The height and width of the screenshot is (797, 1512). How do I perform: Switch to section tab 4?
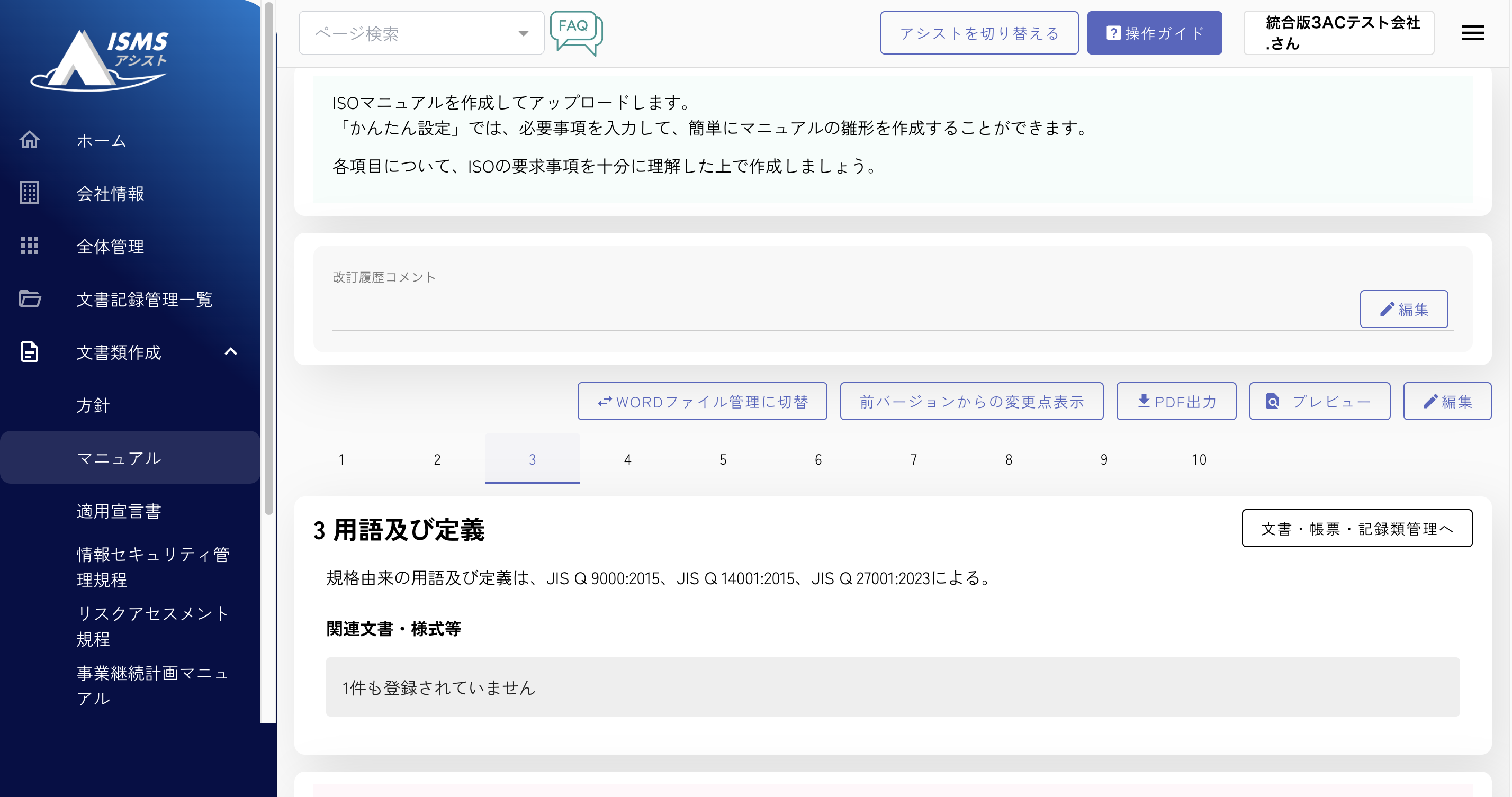coord(627,459)
